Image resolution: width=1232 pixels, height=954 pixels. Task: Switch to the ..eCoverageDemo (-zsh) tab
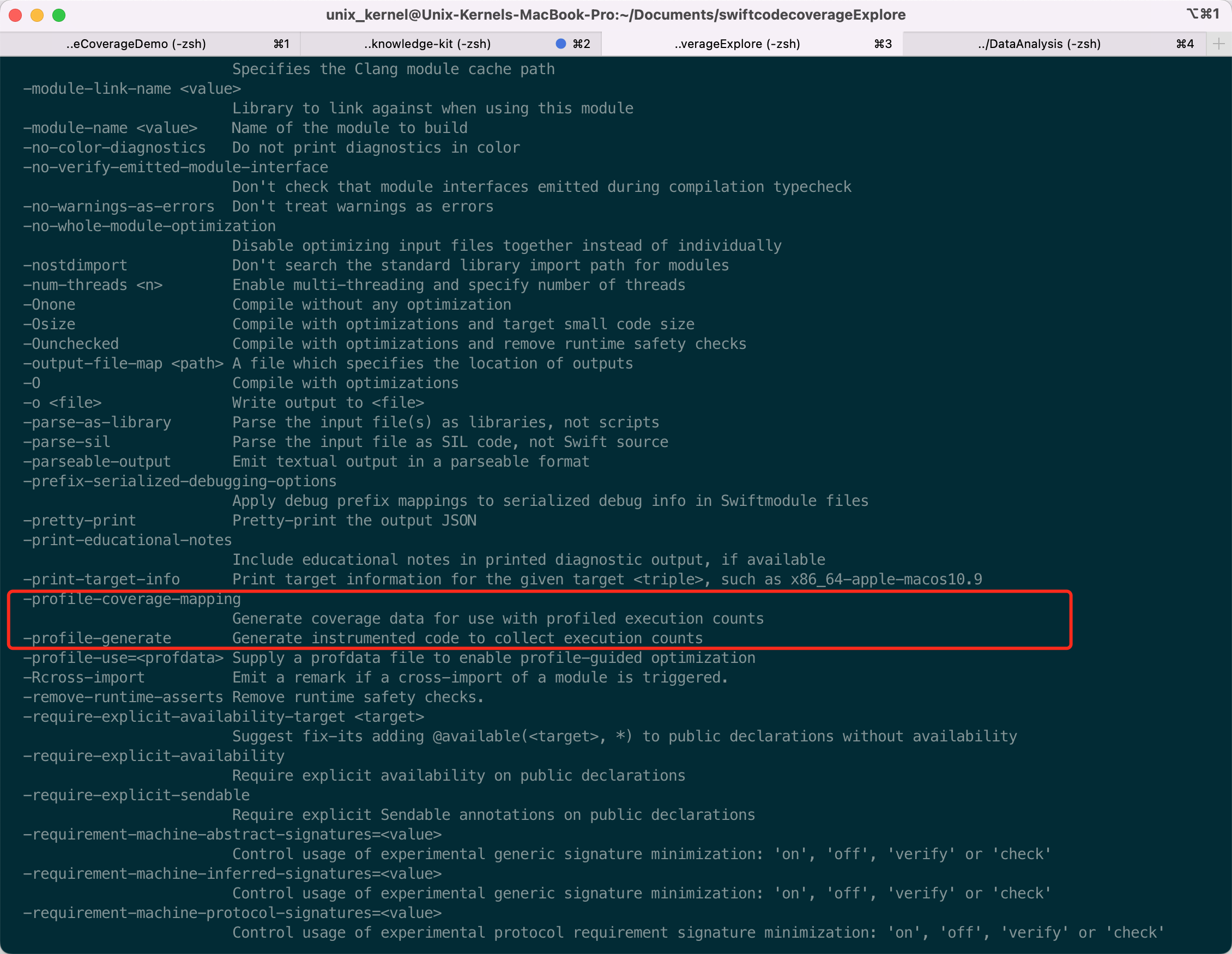[x=150, y=44]
